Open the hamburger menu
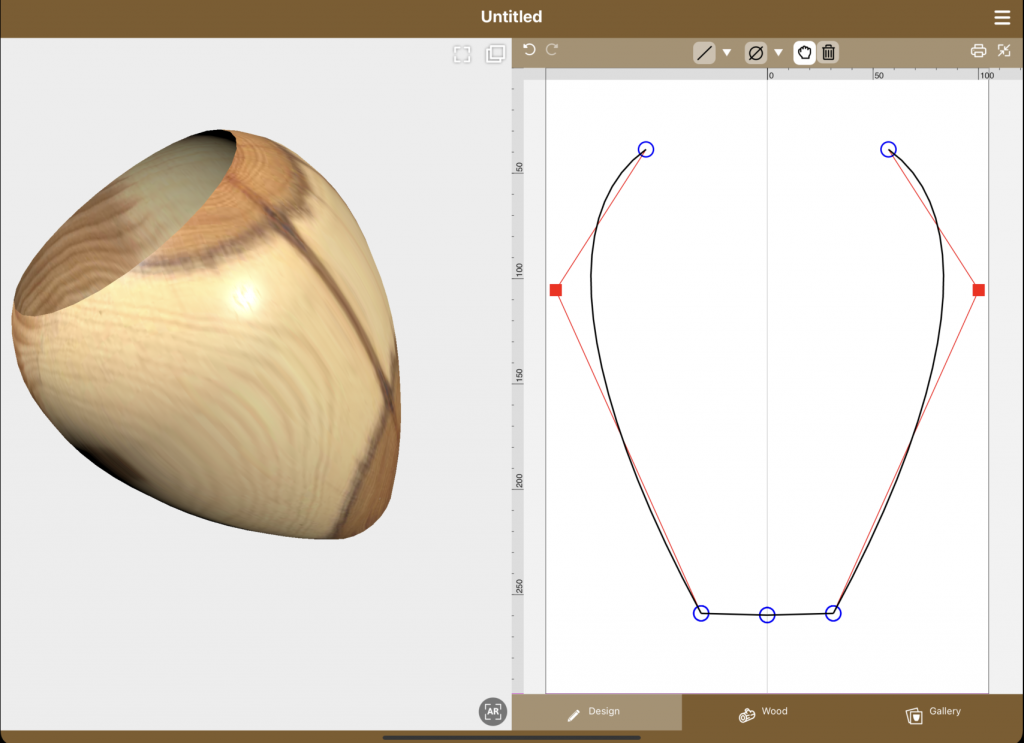The width and height of the screenshot is (1024, 743). pyautogui.click(x=1002, y=18)
